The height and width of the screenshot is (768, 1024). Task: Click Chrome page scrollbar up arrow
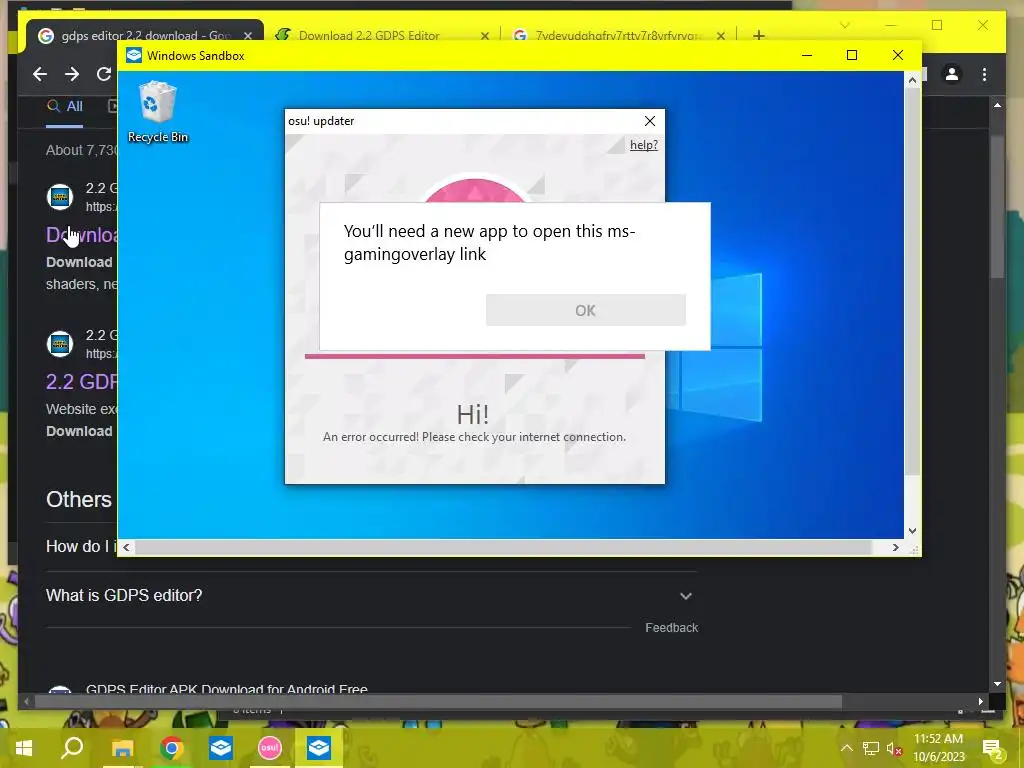click(x=997, y=104)
